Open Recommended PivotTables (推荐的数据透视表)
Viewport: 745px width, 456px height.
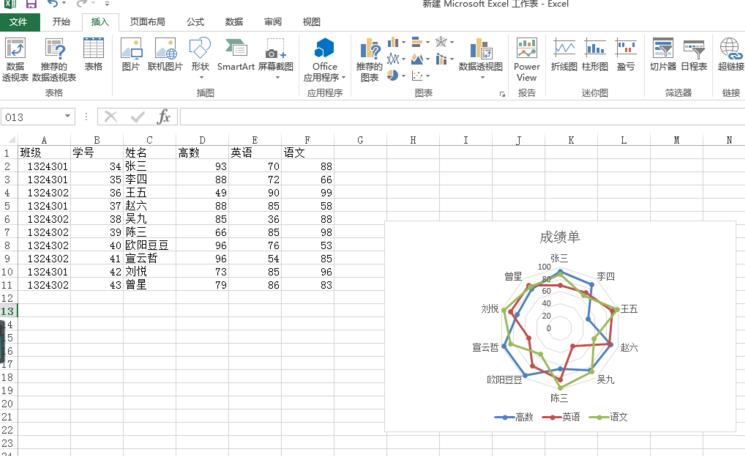click(x=54, y=59)
